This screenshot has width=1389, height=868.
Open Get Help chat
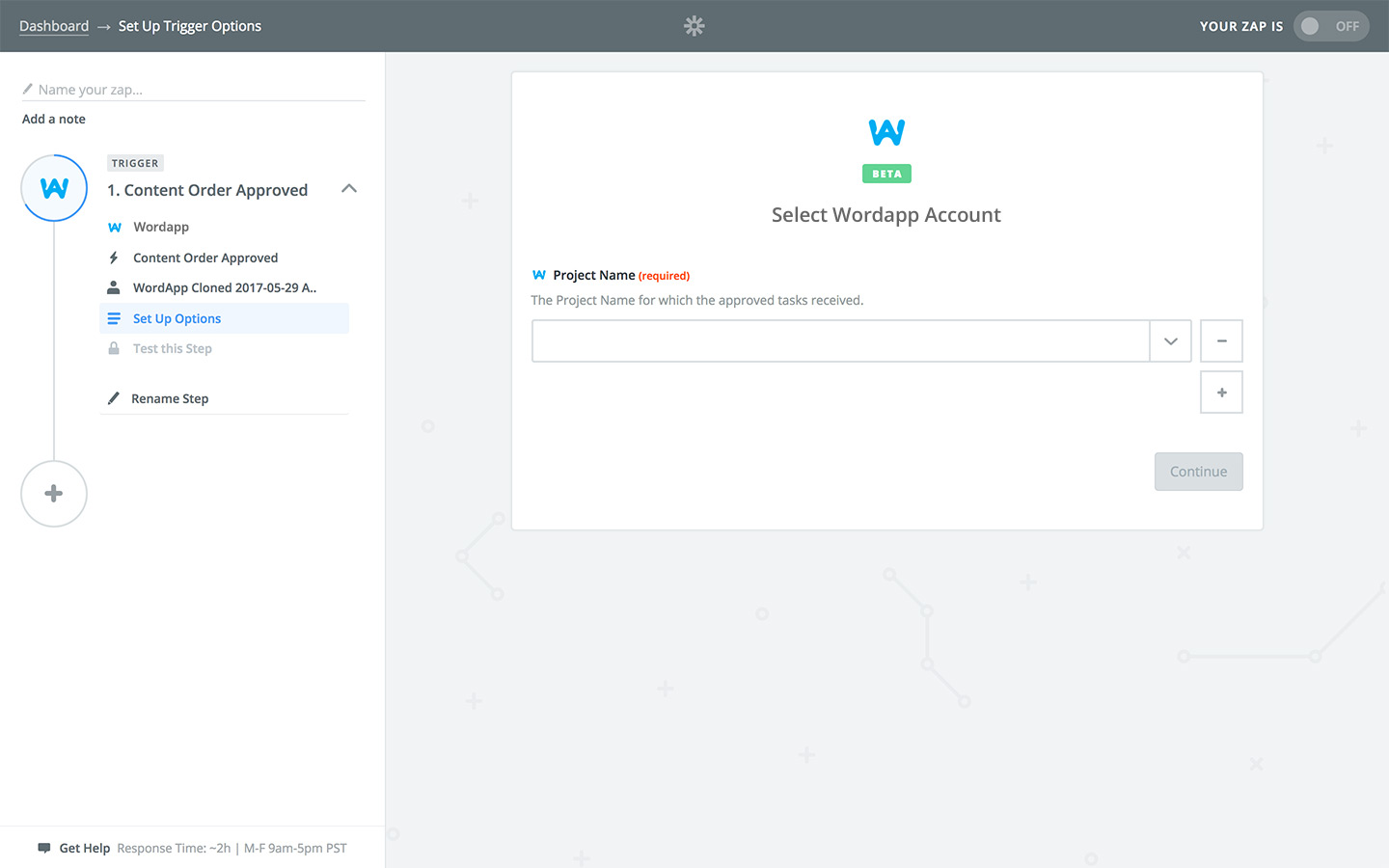(85, 849)
